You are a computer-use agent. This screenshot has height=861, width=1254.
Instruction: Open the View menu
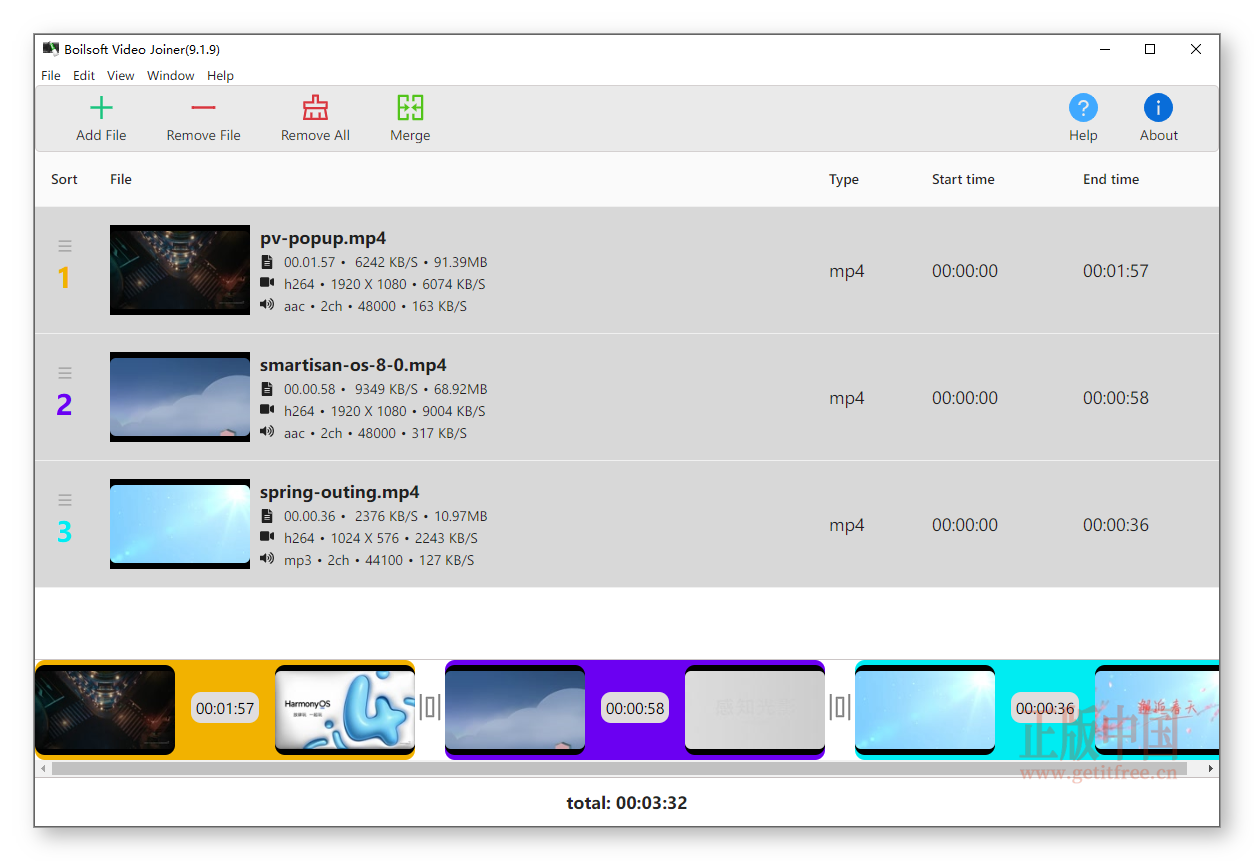[x=121, y=76]
